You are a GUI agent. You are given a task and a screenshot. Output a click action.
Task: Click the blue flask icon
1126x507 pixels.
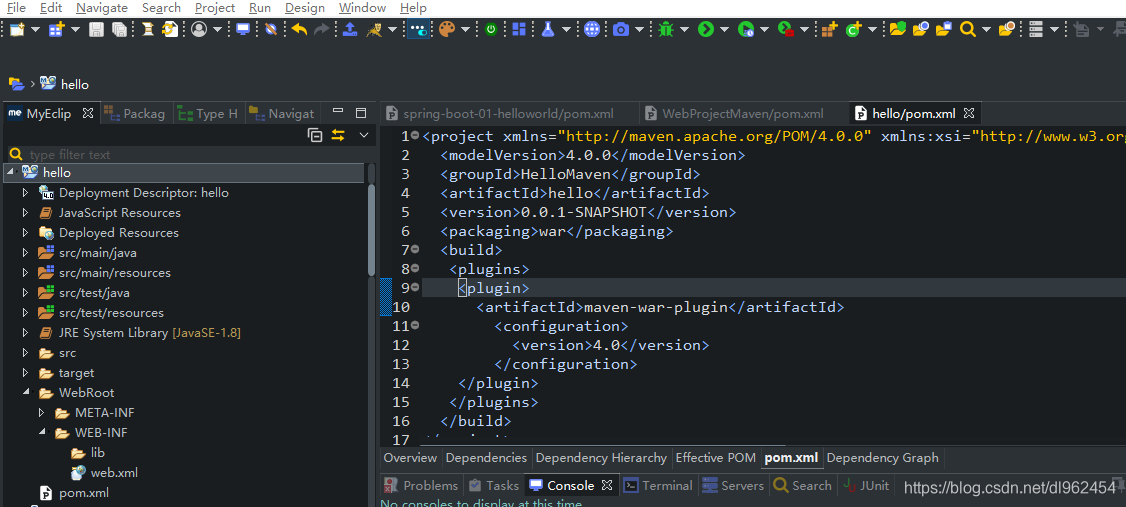click(548, 29)
